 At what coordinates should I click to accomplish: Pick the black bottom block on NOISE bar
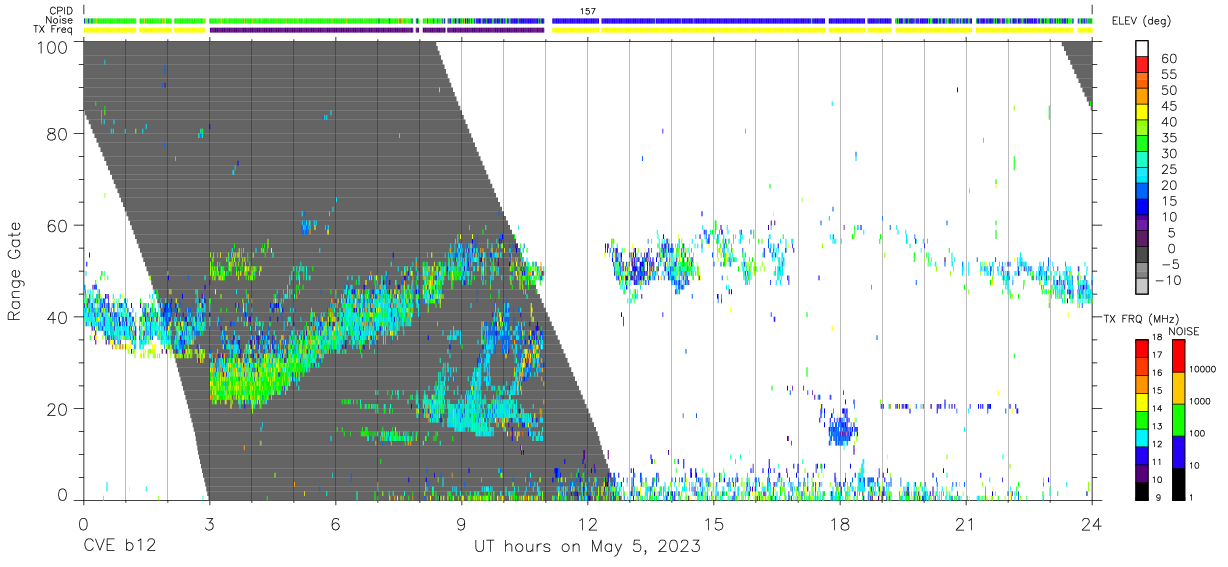pyautogui.click(x=1178, y=482)
